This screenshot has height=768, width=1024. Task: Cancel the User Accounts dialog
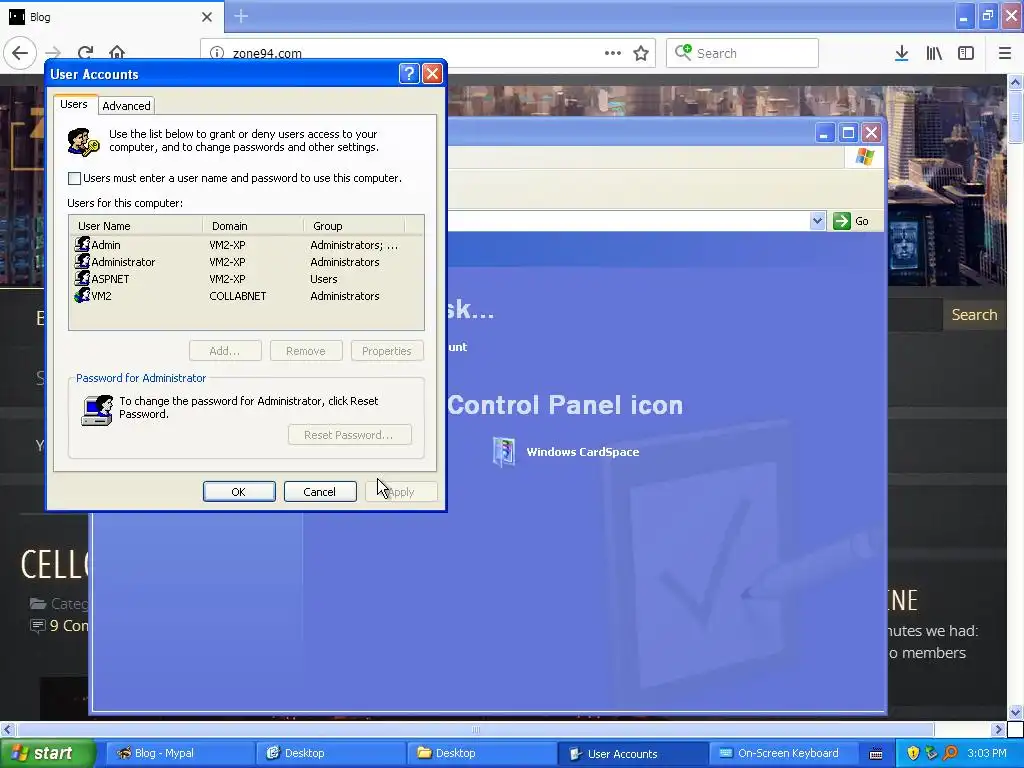point(320,492)
